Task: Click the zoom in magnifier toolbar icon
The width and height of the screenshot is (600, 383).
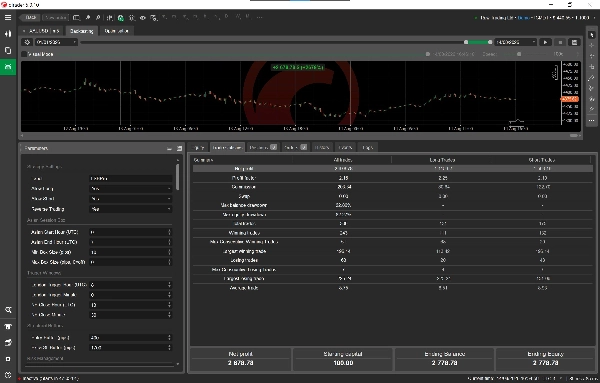Action: [88, 18]
